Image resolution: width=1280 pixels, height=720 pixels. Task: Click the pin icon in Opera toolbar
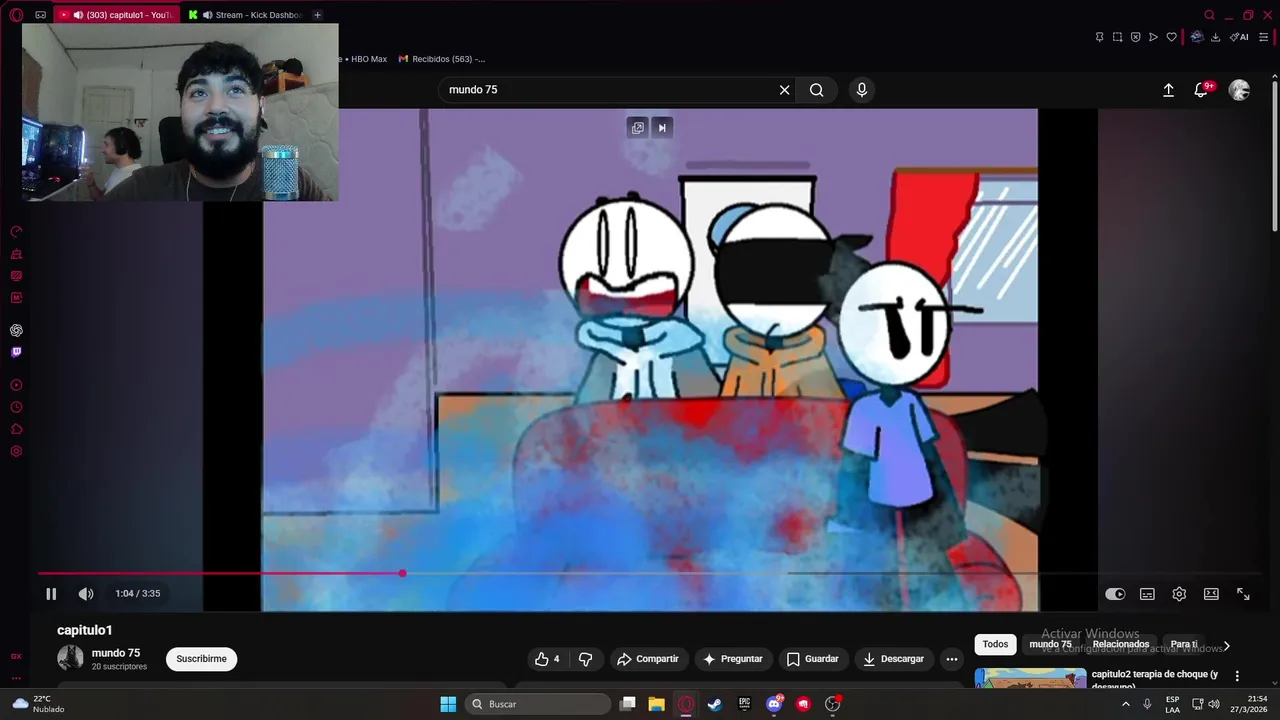pyautogui.click(x=1099, y=37)
